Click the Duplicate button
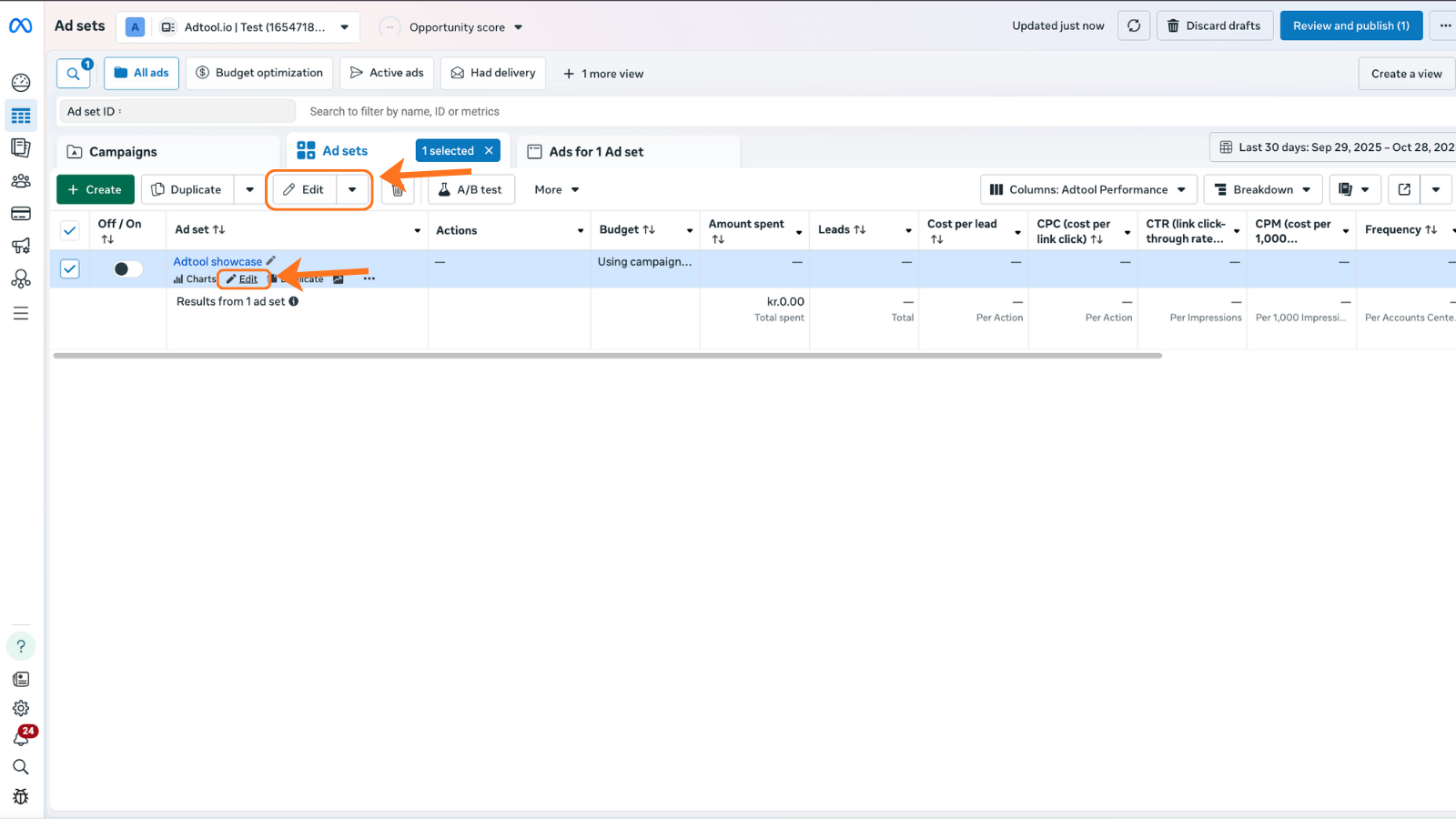The width and height of the screenshot is (1456, 819). 187,189
